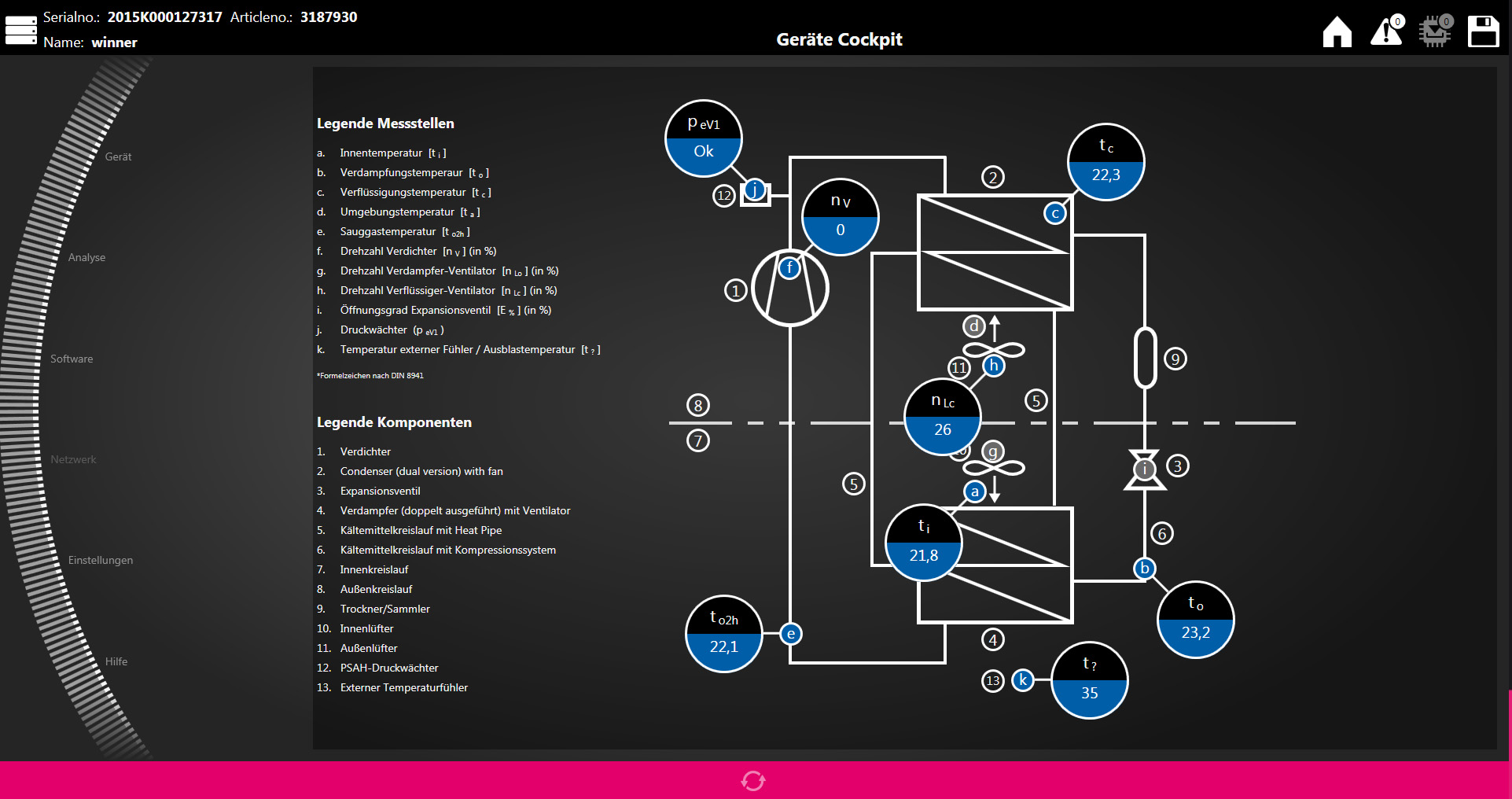The width and height of the screenshot is (1512, 799).
Task: Click component number 11 label
Action: [x=959, y=367]
